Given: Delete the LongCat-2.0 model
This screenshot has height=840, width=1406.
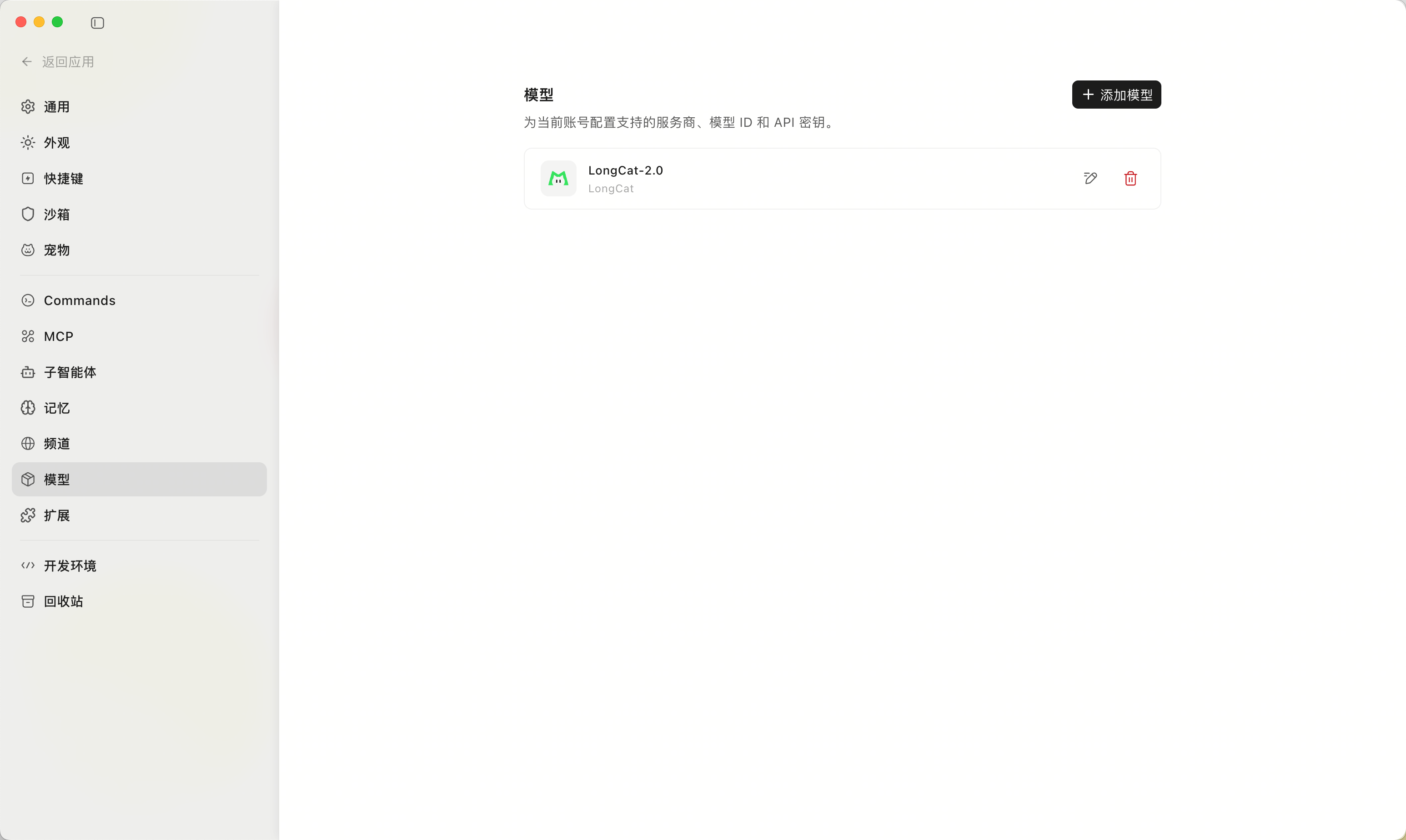Looking at the screenshot, I should click(1130, 178).
